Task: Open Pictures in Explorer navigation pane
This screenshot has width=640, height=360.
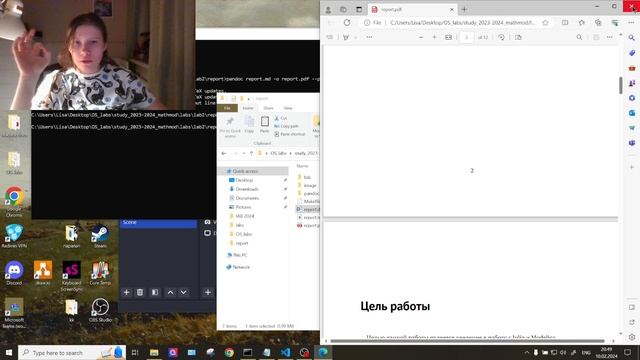Action: (x=243, y=207)
